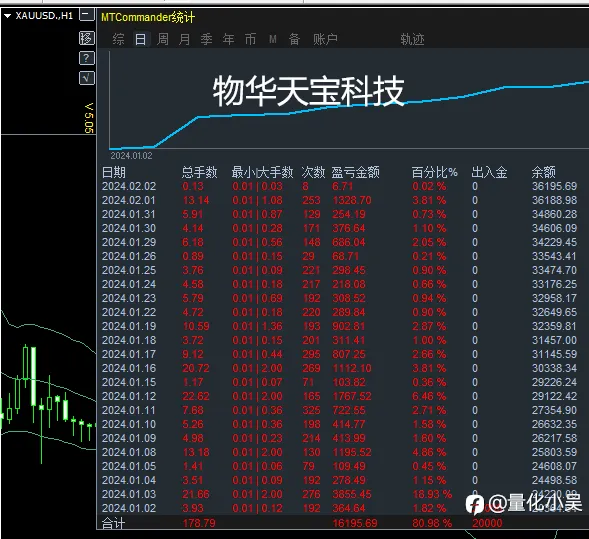
Task: Click deposit total 20000
Action: [487, 523]
